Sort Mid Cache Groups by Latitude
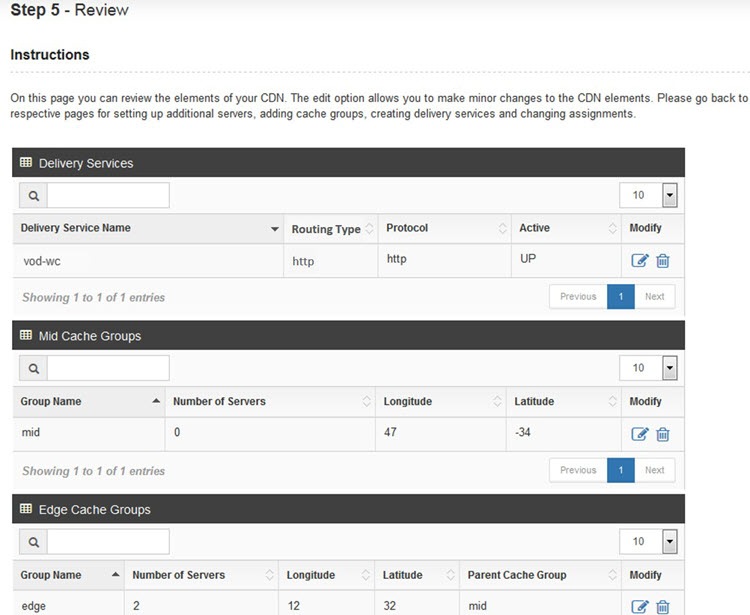Screen dimensions: 750x615 [x=564, y=402]
